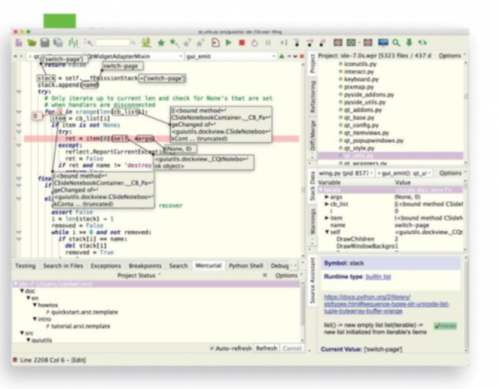Click the toolbar search input field
Viewport: 500px width, 389px height.
pos(112,43)
